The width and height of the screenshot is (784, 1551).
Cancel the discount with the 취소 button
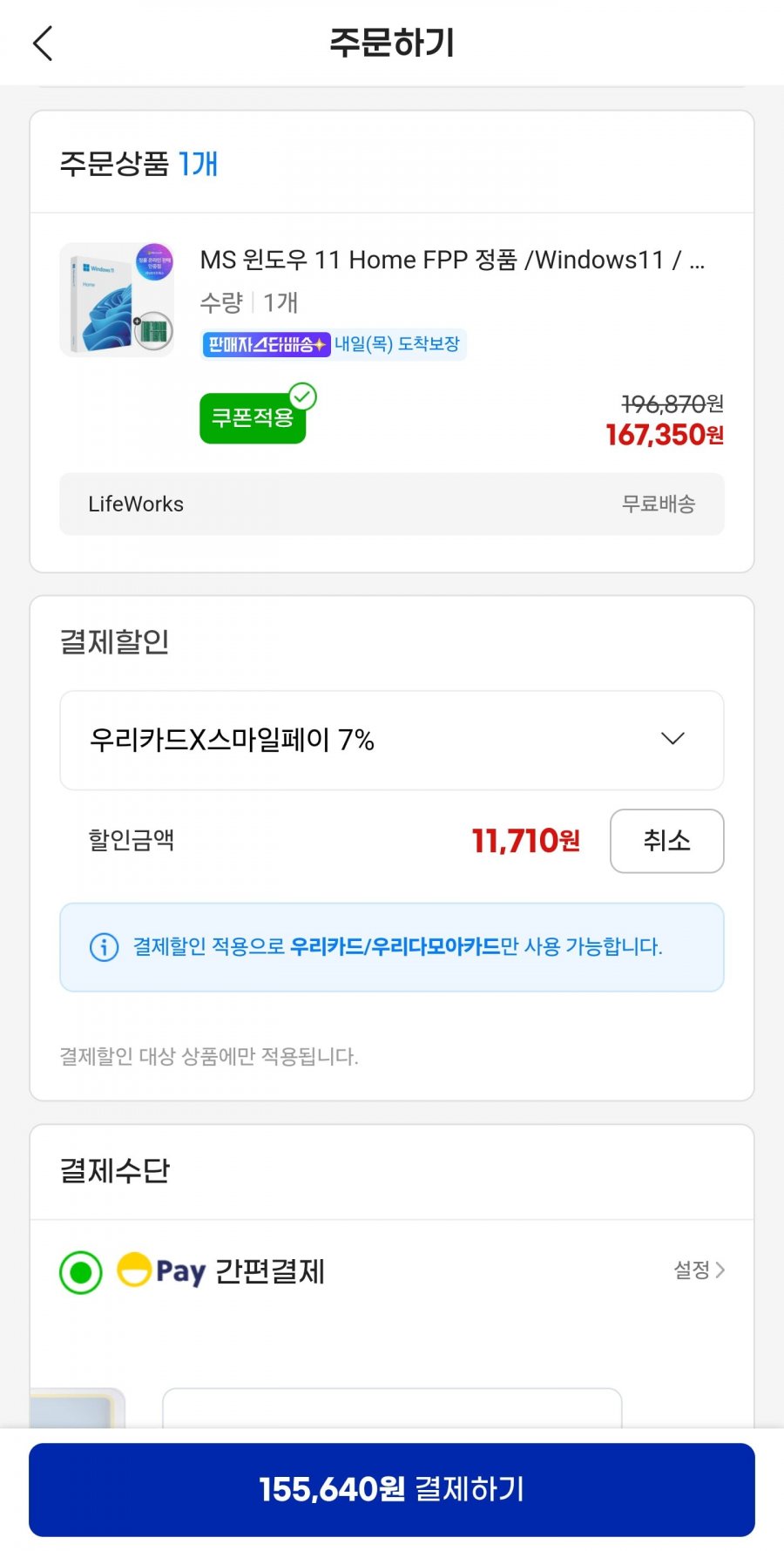click(666, 841)
